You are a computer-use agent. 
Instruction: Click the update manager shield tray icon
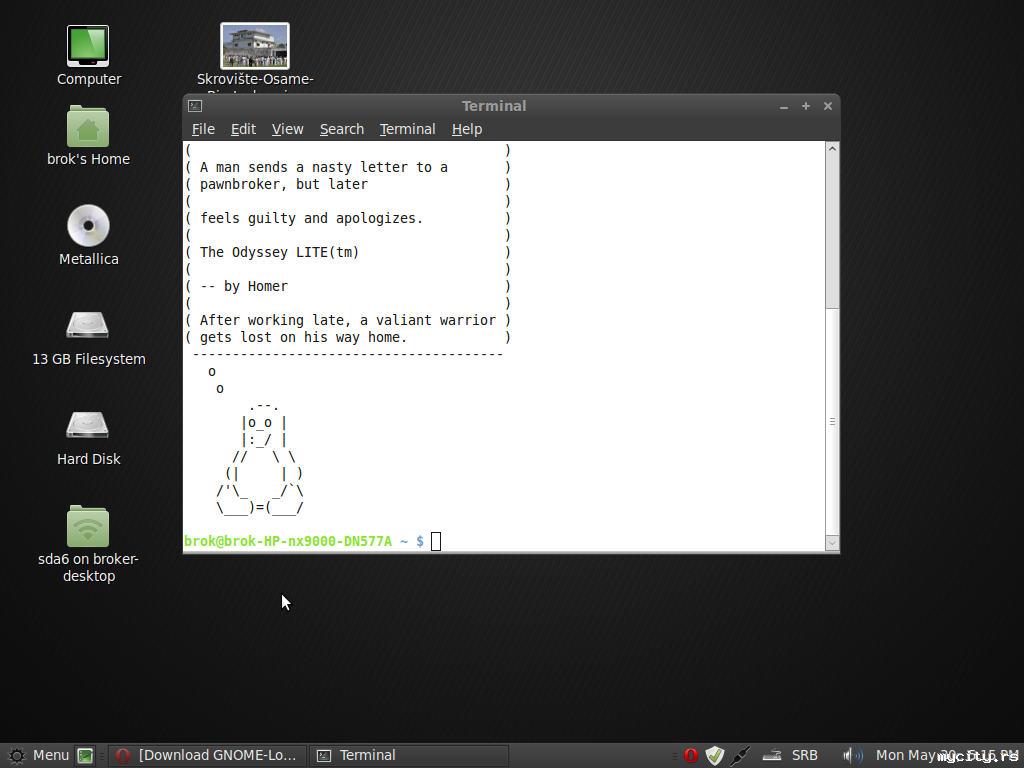715,756
